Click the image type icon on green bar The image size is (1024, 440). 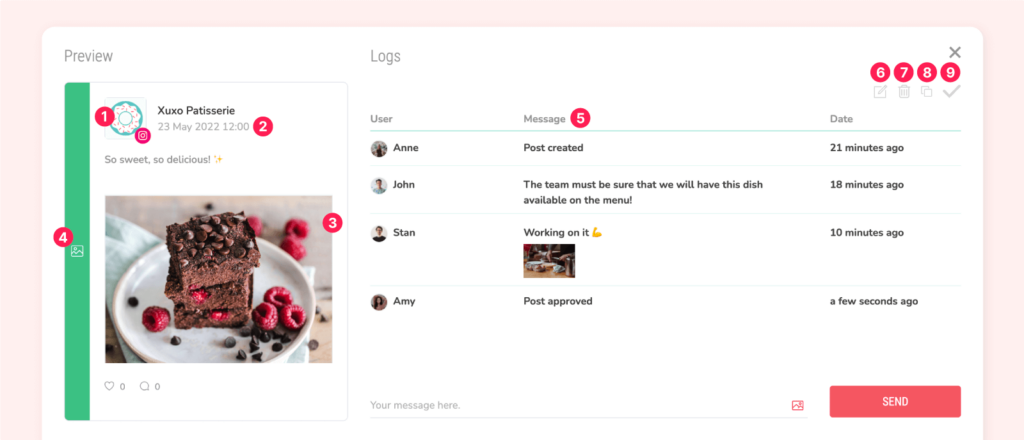77,251
